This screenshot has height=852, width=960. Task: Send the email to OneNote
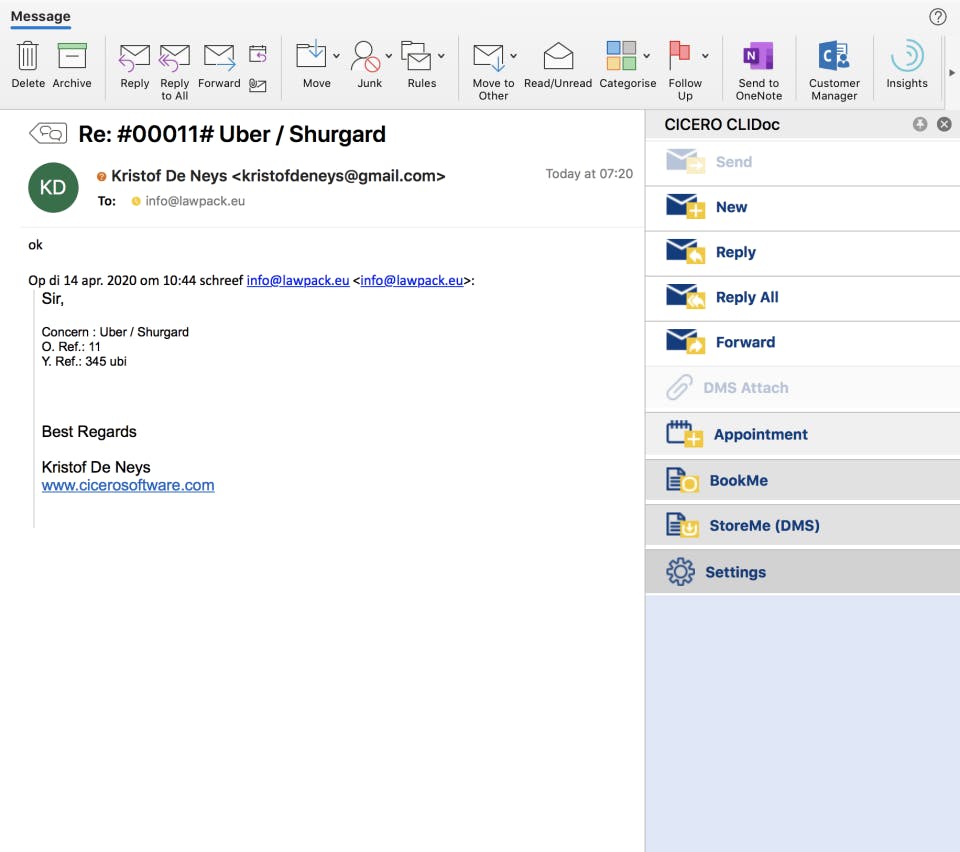758,56
